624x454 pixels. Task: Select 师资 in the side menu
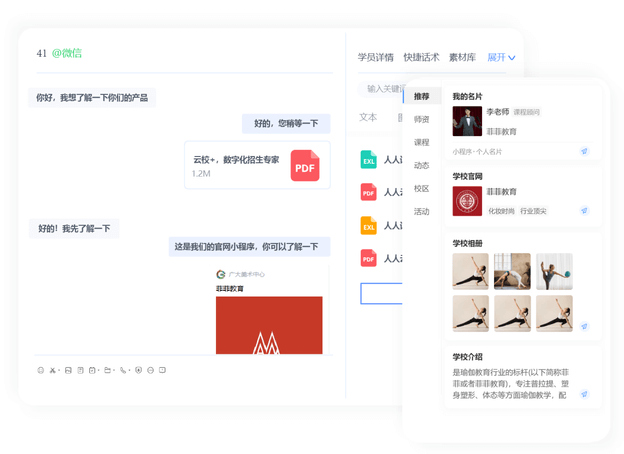(422, 120)
